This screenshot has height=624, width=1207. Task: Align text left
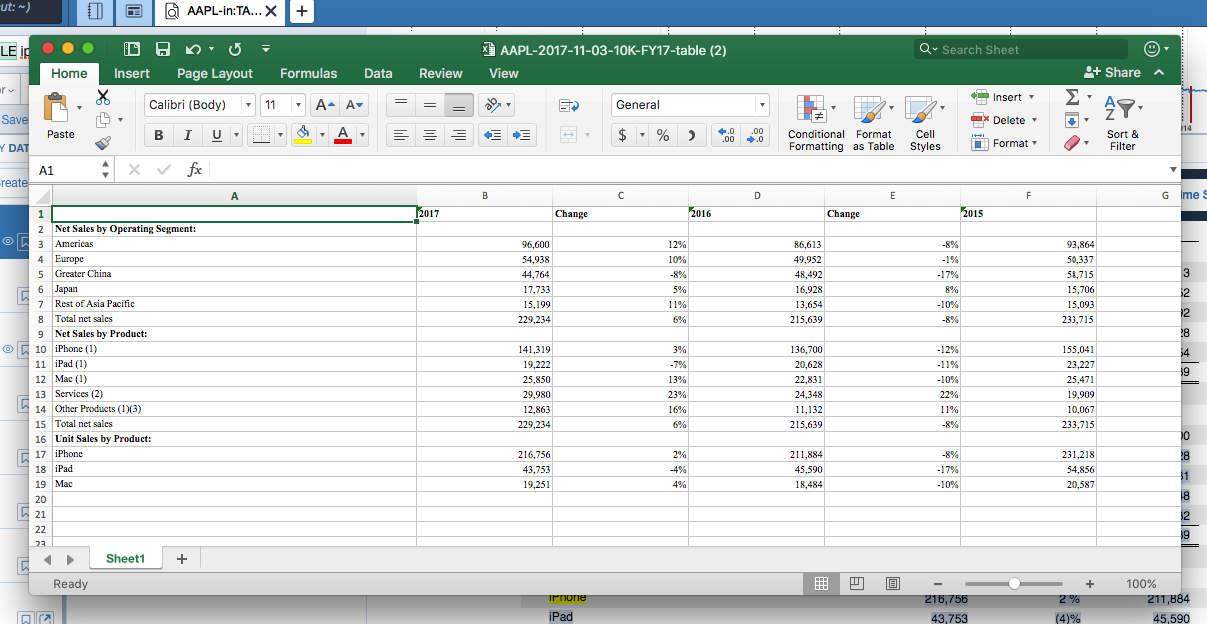point(400,135)
